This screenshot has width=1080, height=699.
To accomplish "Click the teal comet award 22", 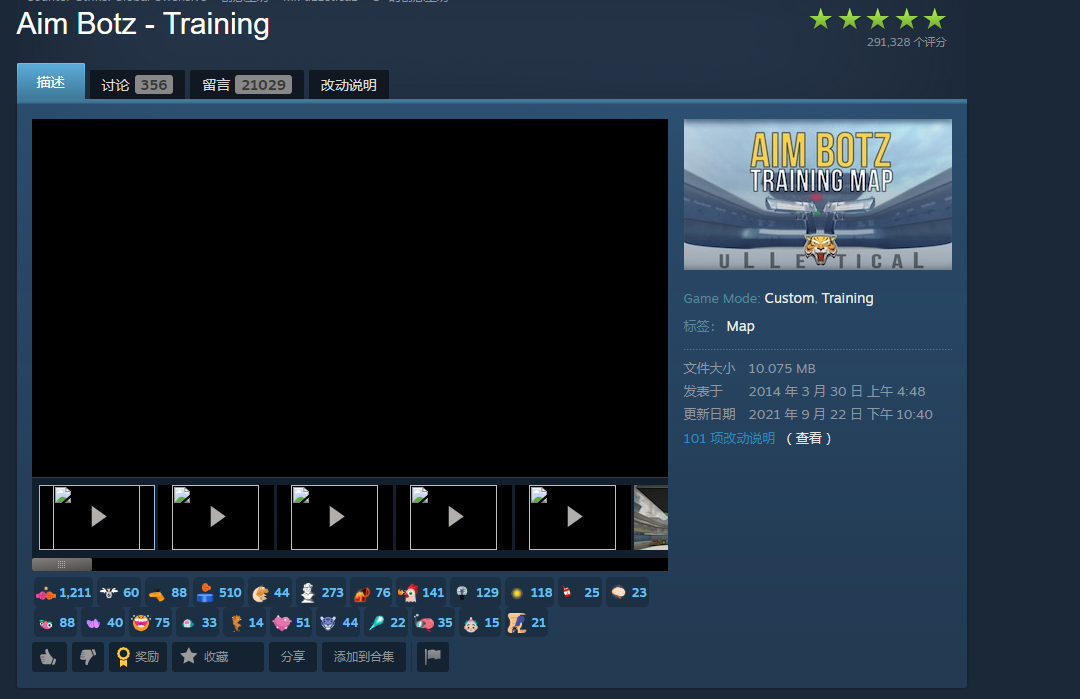I will pos(387,623).
